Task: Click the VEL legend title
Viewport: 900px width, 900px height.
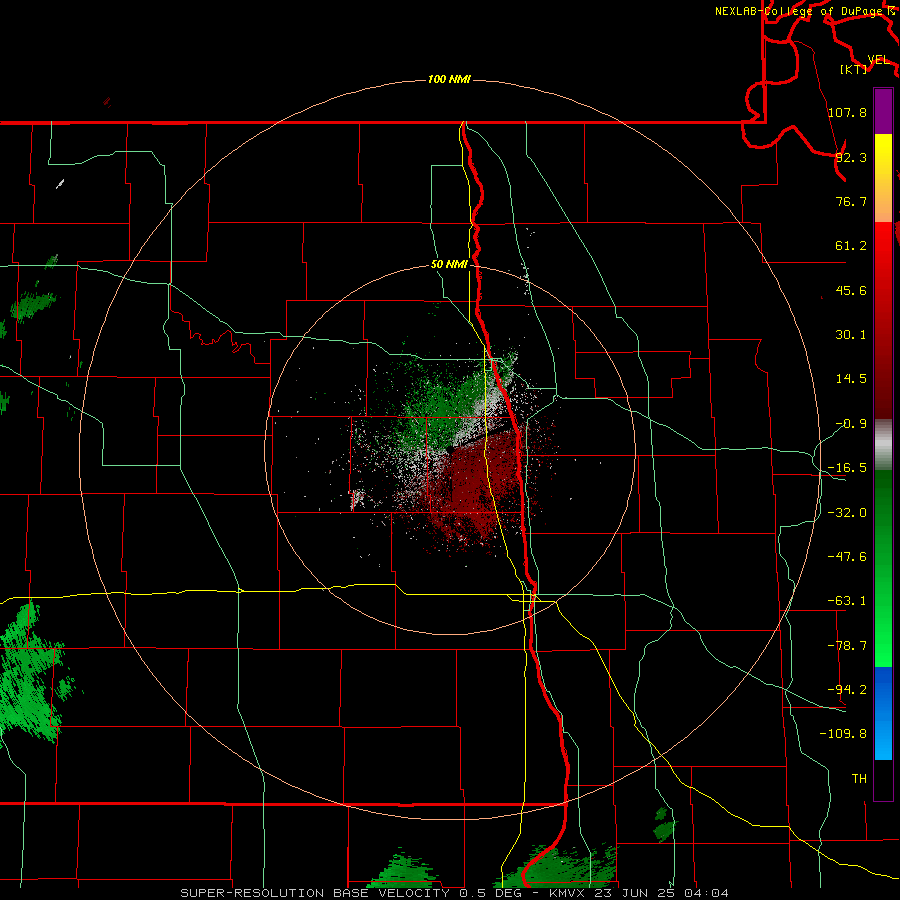Action: click(878, 60)
